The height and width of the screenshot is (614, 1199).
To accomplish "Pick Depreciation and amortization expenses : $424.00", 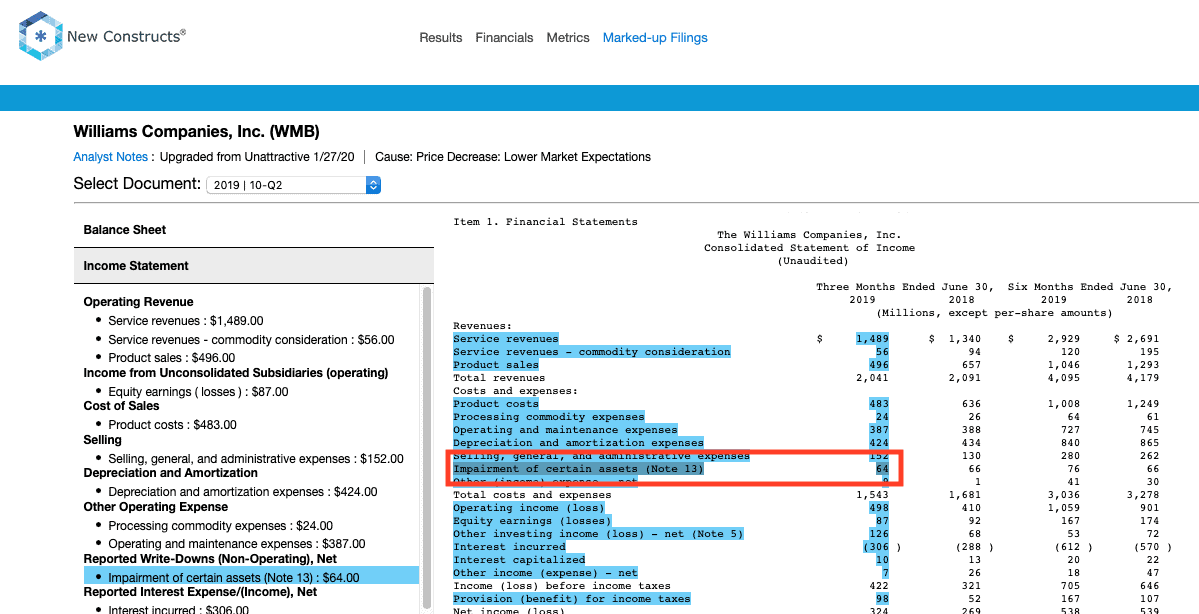I will (243, 492).
